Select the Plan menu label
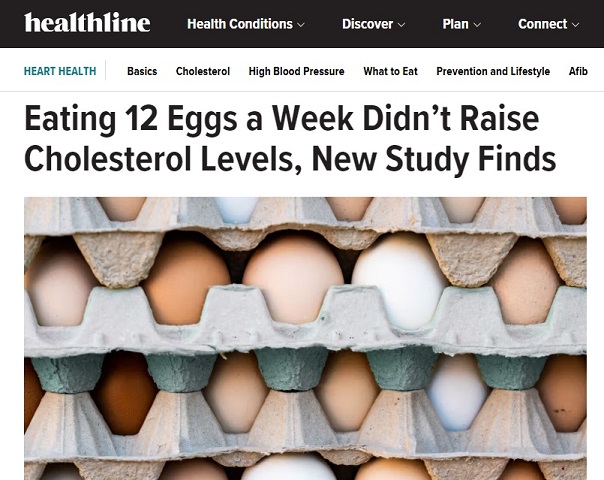Image resolution: width=604 pixels, height=480 pixels. pyautogui.click(x=455, y=24)
